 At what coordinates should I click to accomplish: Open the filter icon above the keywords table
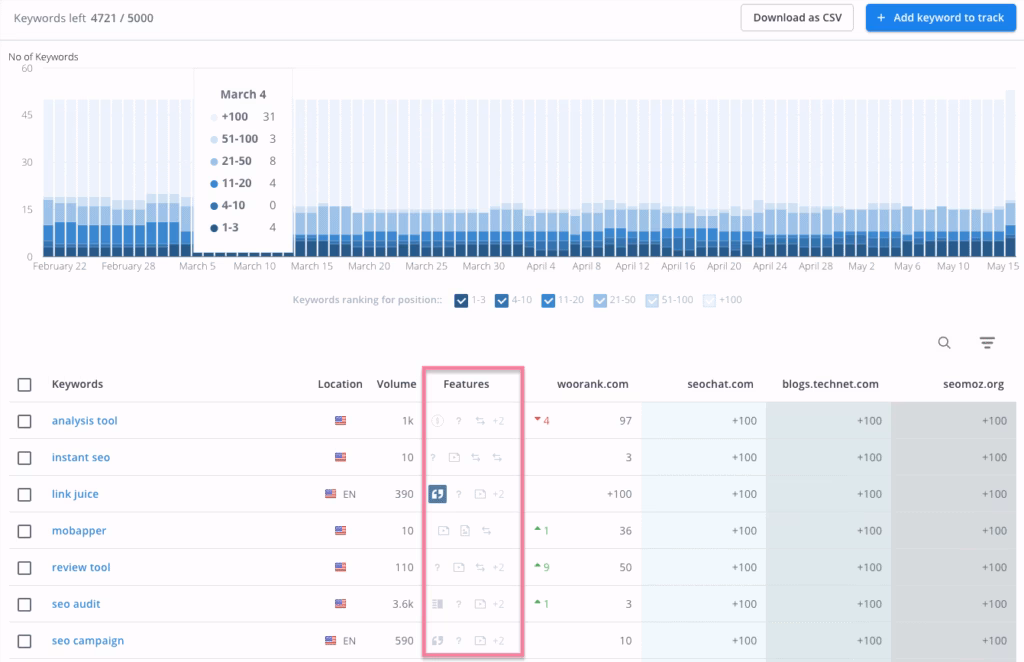[987, 342]
